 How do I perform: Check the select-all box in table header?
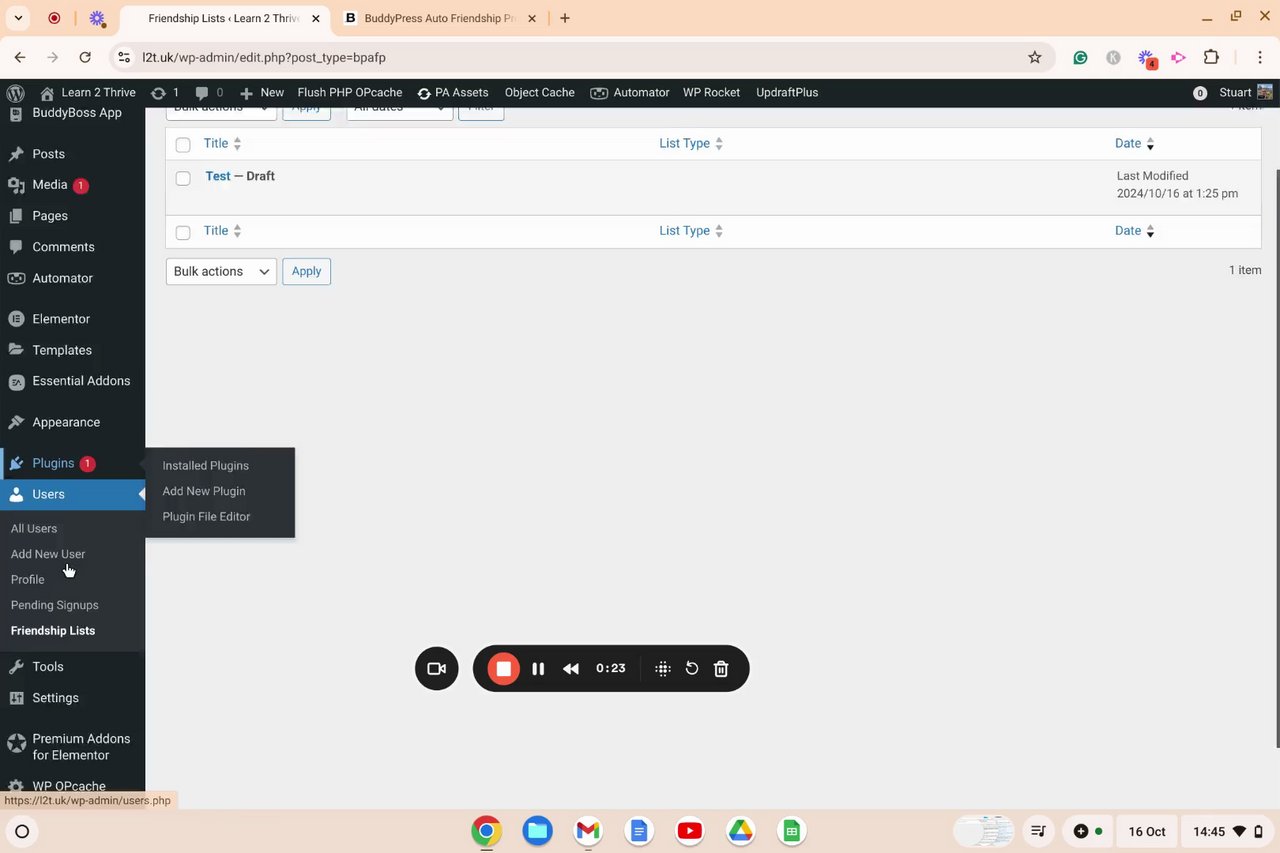pos(183,145)
